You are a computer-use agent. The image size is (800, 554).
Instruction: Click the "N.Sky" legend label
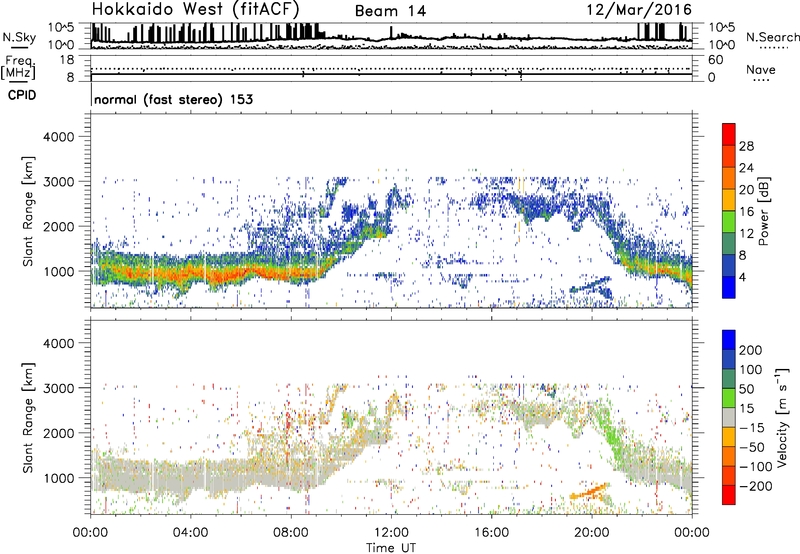(19, 37)
